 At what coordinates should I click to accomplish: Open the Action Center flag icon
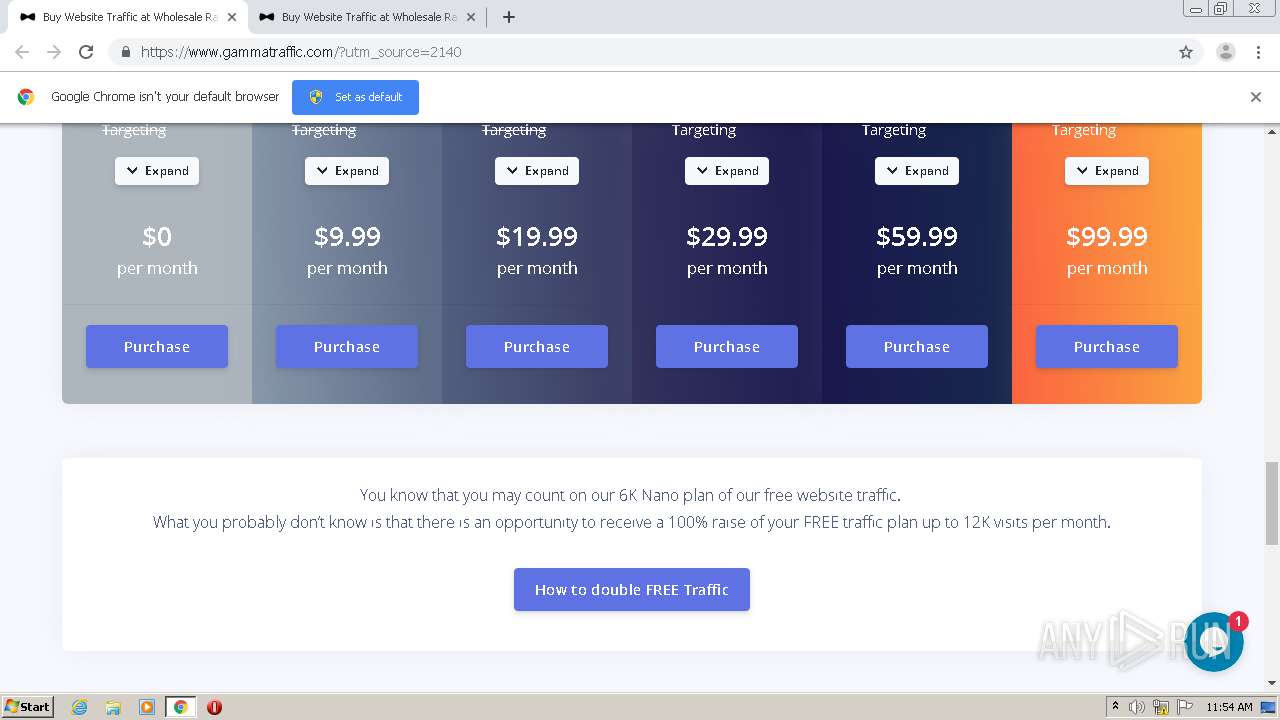point(1185,707)
